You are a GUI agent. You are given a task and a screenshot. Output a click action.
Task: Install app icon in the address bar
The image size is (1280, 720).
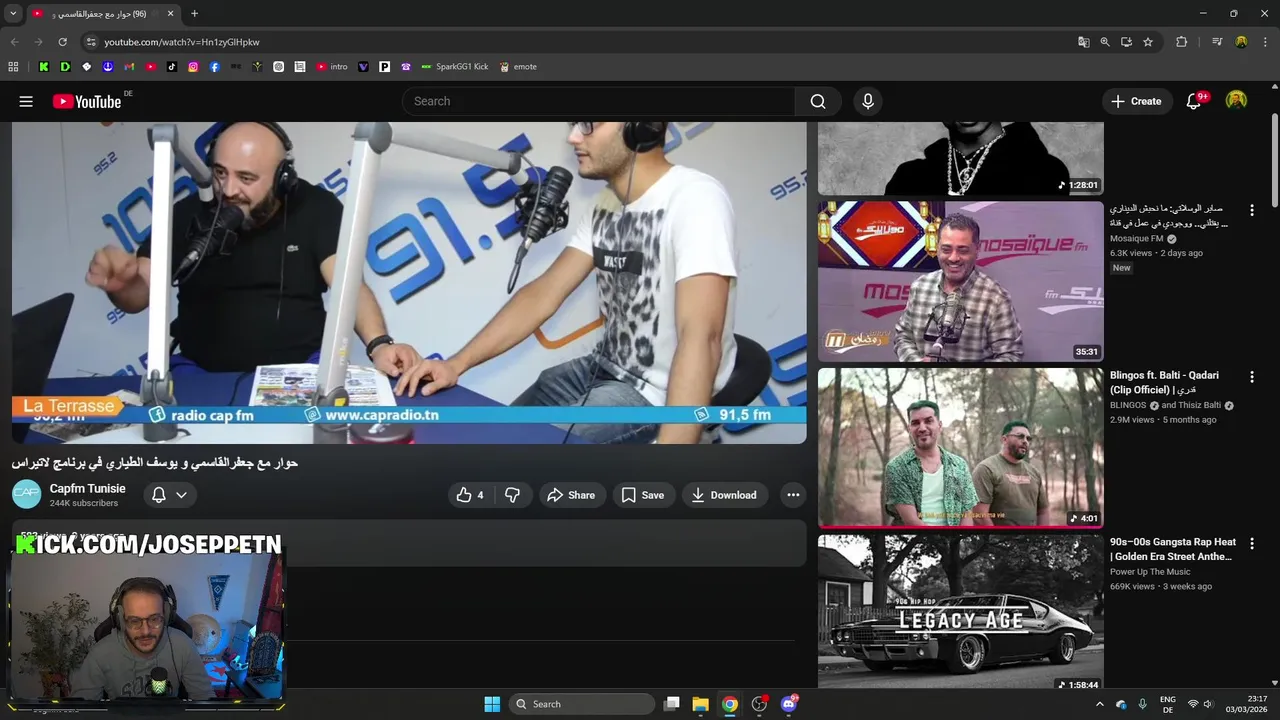pyautogui.click(x=1126, y=42)
